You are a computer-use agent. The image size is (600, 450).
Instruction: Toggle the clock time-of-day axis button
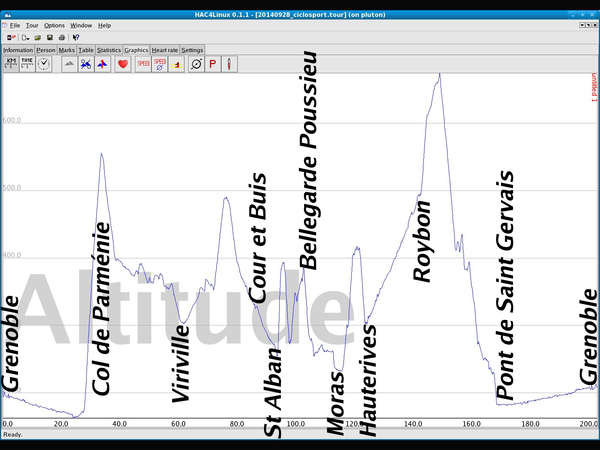point(44,63)
